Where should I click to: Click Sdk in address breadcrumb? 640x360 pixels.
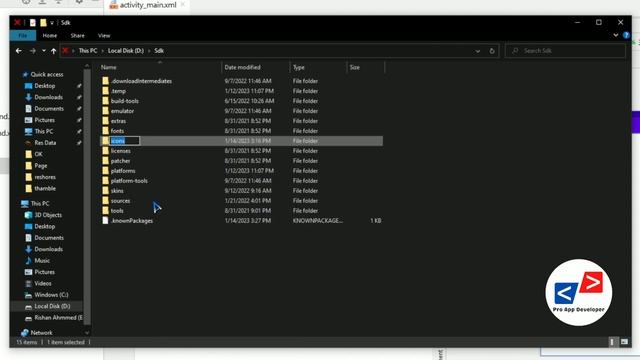[x=159, y=51]
